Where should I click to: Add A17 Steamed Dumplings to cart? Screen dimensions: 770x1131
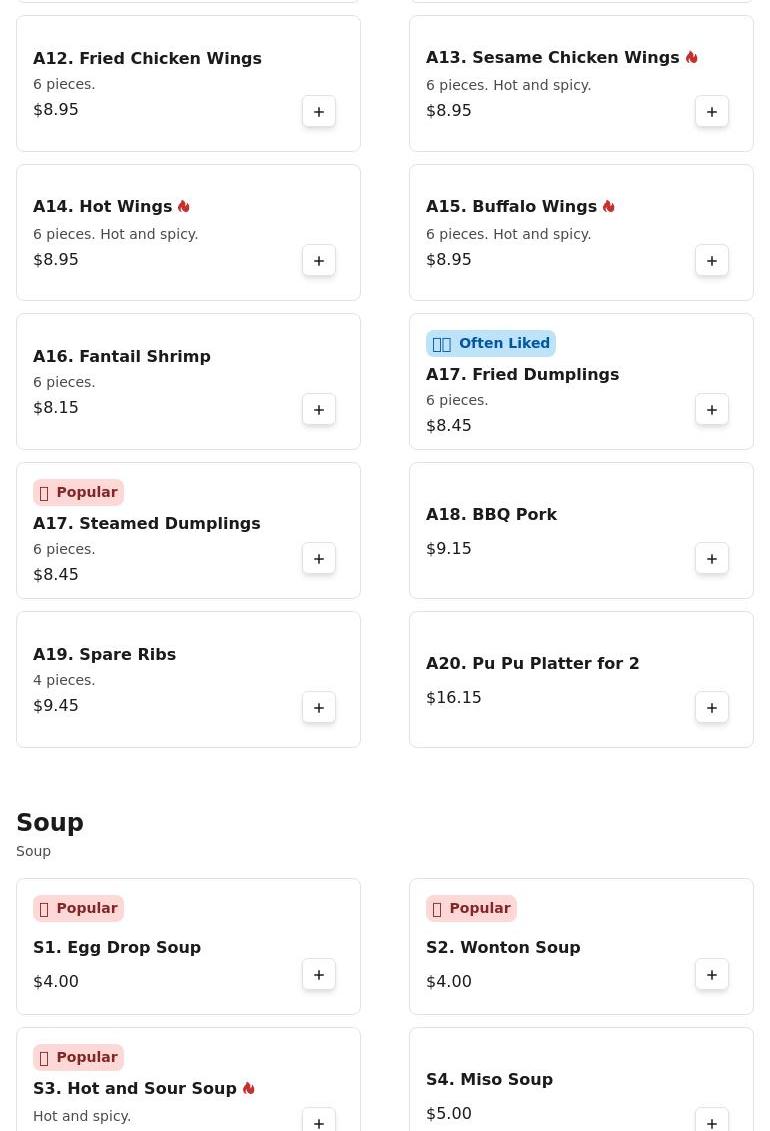(x=319, y=559)
